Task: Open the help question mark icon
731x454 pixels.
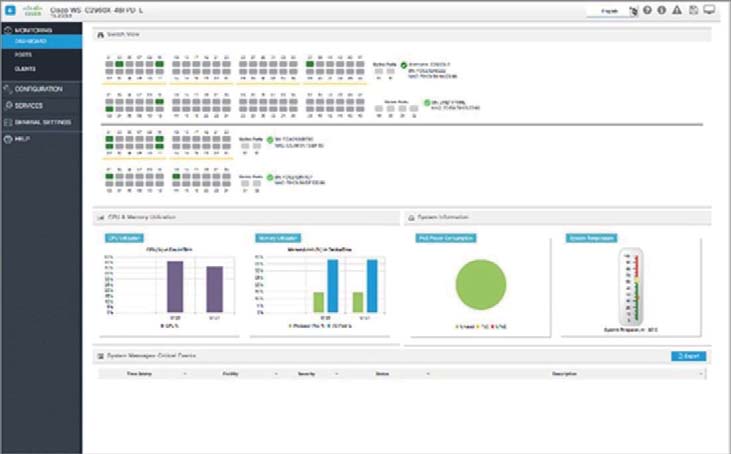Action: (x=647, y=11)
